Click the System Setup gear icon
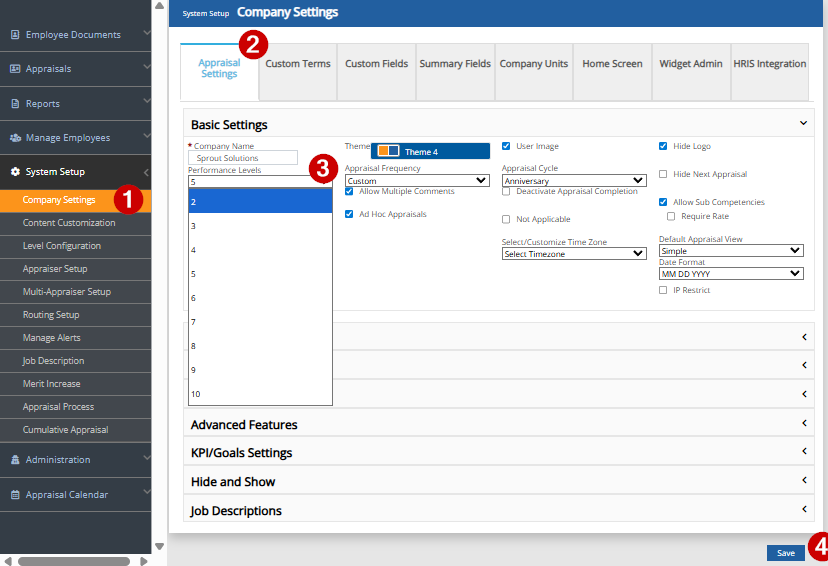 [15, 172]
